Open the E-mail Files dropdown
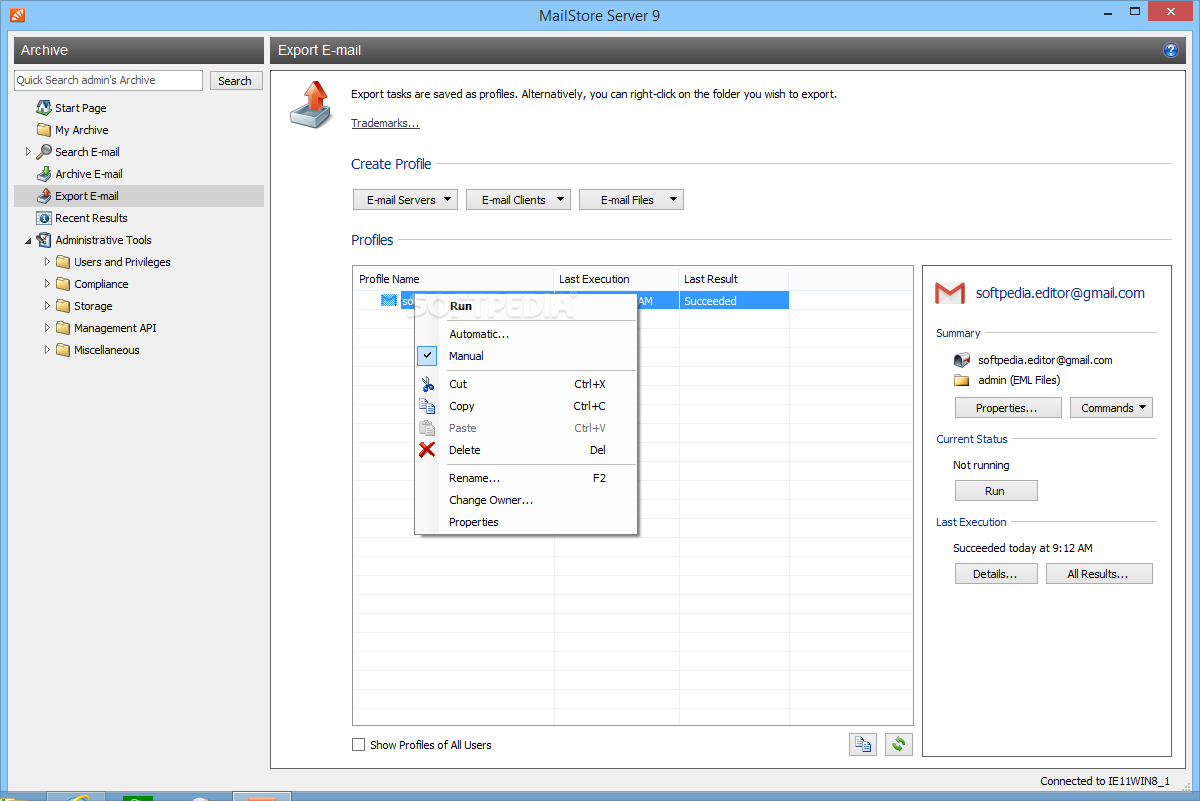Screen dimensions: 1200x801 [x=631, y=200]
